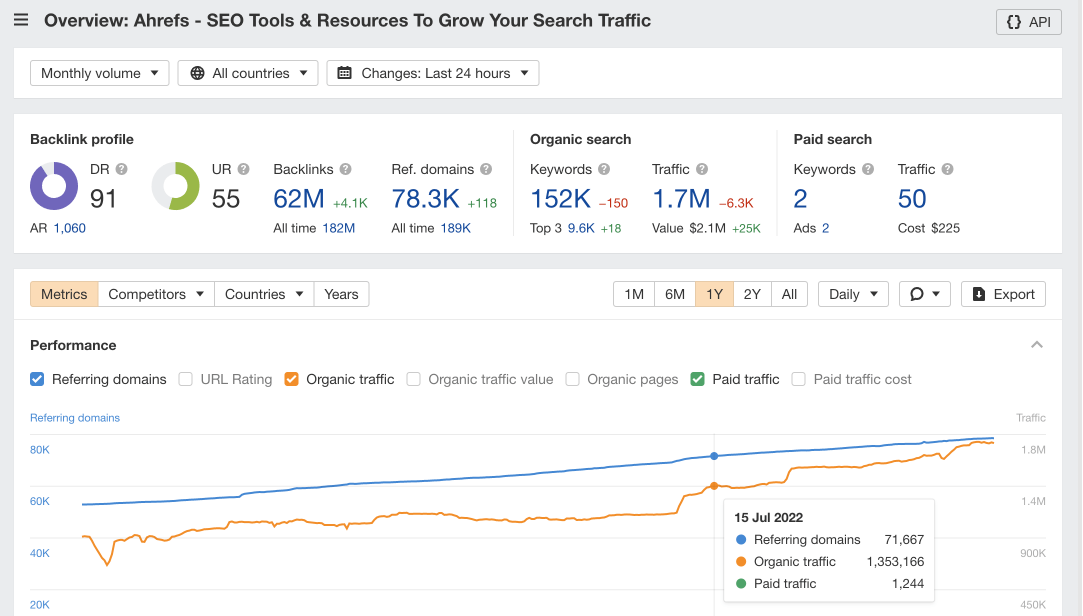Screen dimensions: 1083x616
Task: Open the Monthly volume dropdown
Action: click(99, 73)
